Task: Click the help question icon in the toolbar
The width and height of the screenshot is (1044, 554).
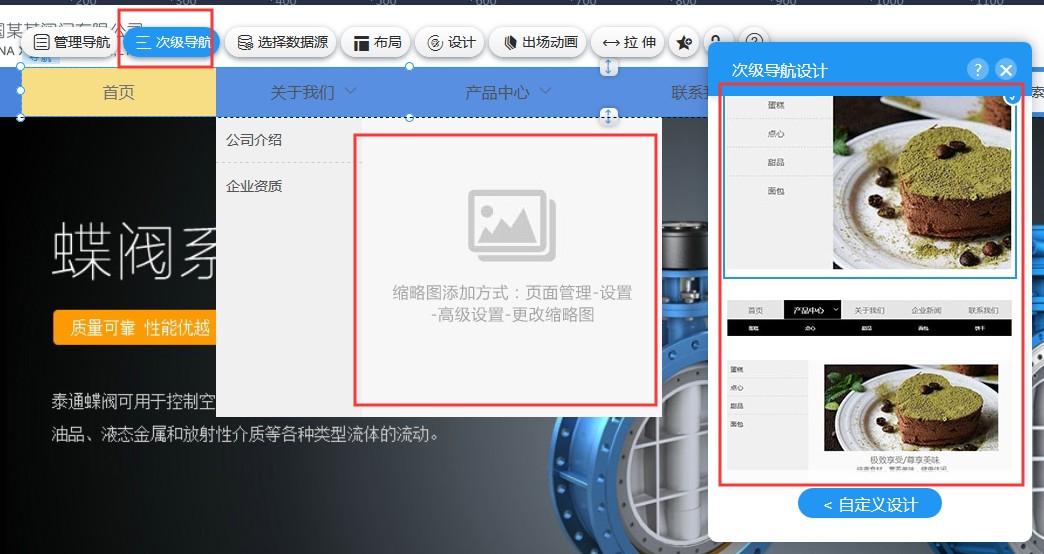Action: tap(754, 39)
